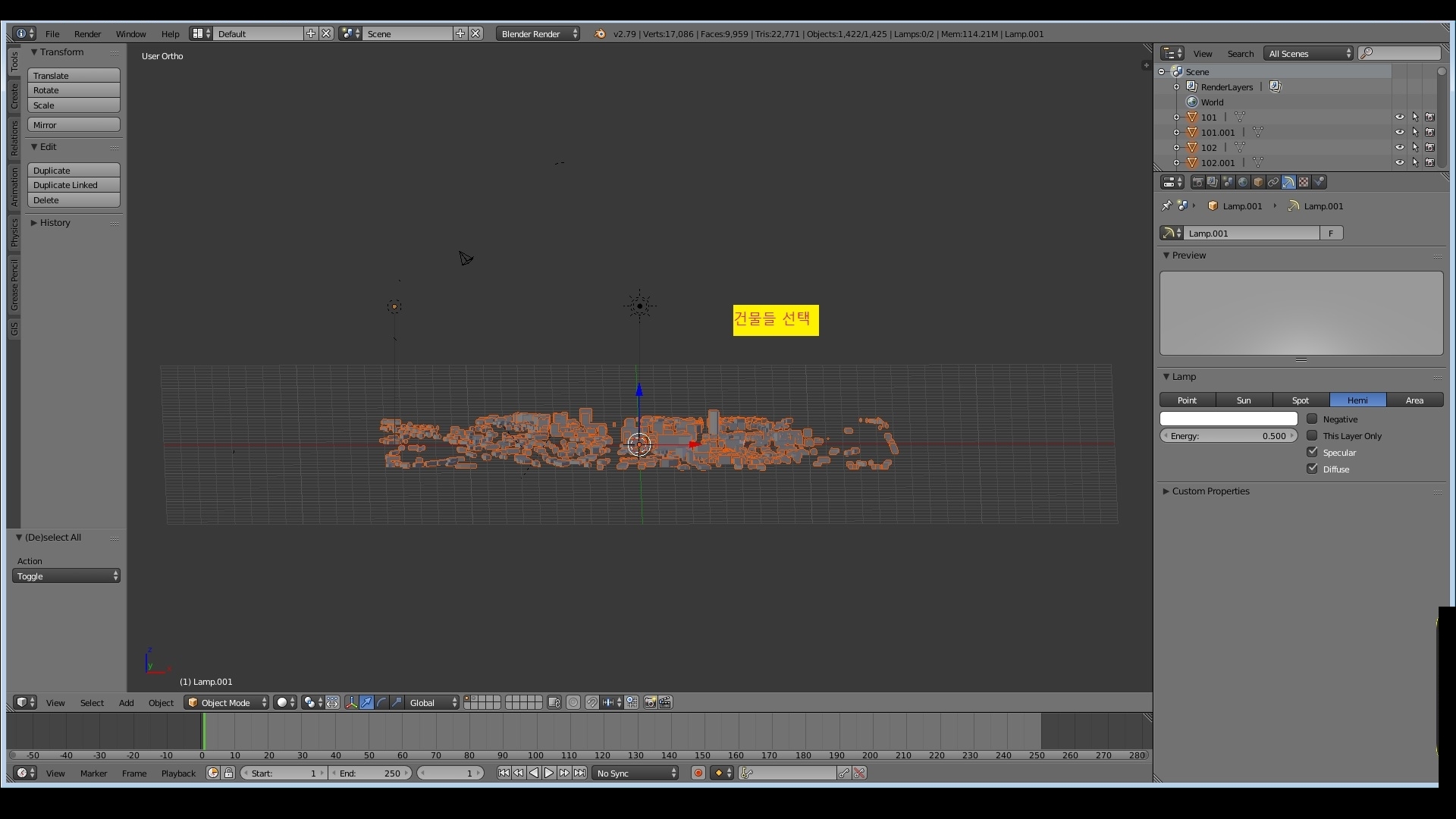The height and width of the screenshot is (819, 1456).
Task: Click the Duplicate Linked button
Action: click(74, 185)
